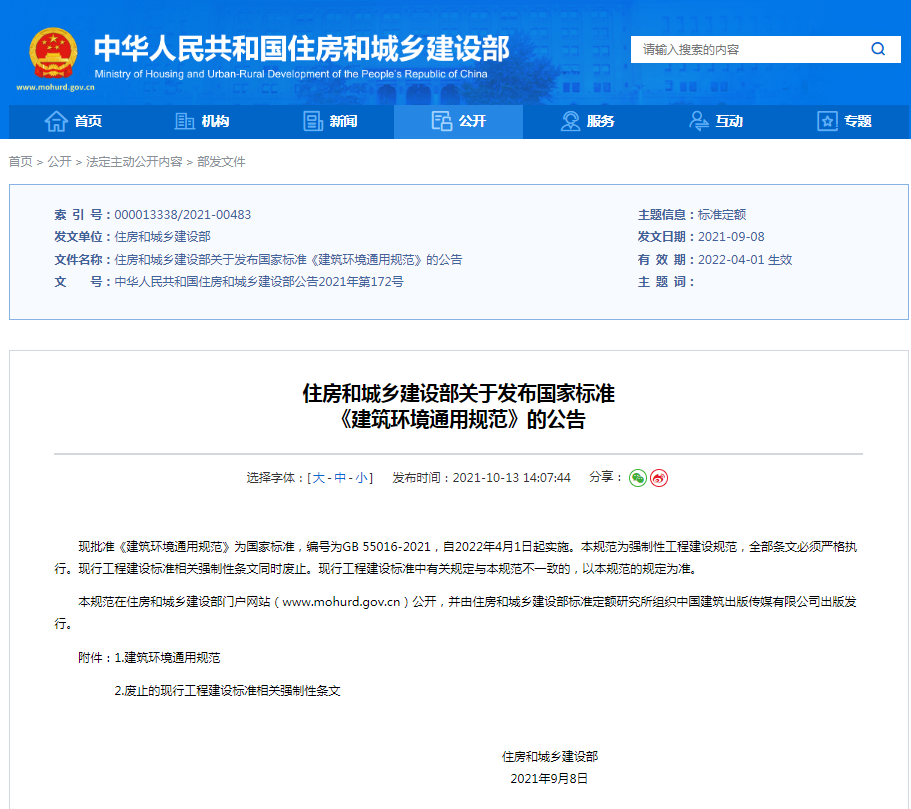
Task: Click the search magnifier icon
Action: 878,49
